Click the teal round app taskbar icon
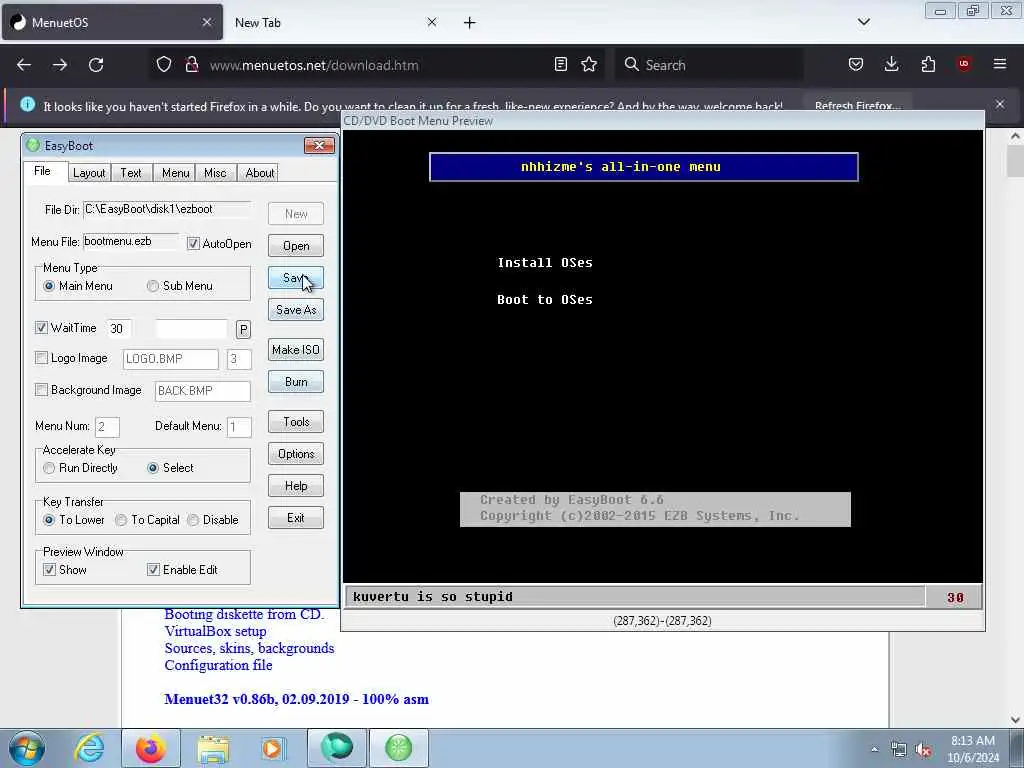This screenshot has height=768, width=1024. (336, 748)
